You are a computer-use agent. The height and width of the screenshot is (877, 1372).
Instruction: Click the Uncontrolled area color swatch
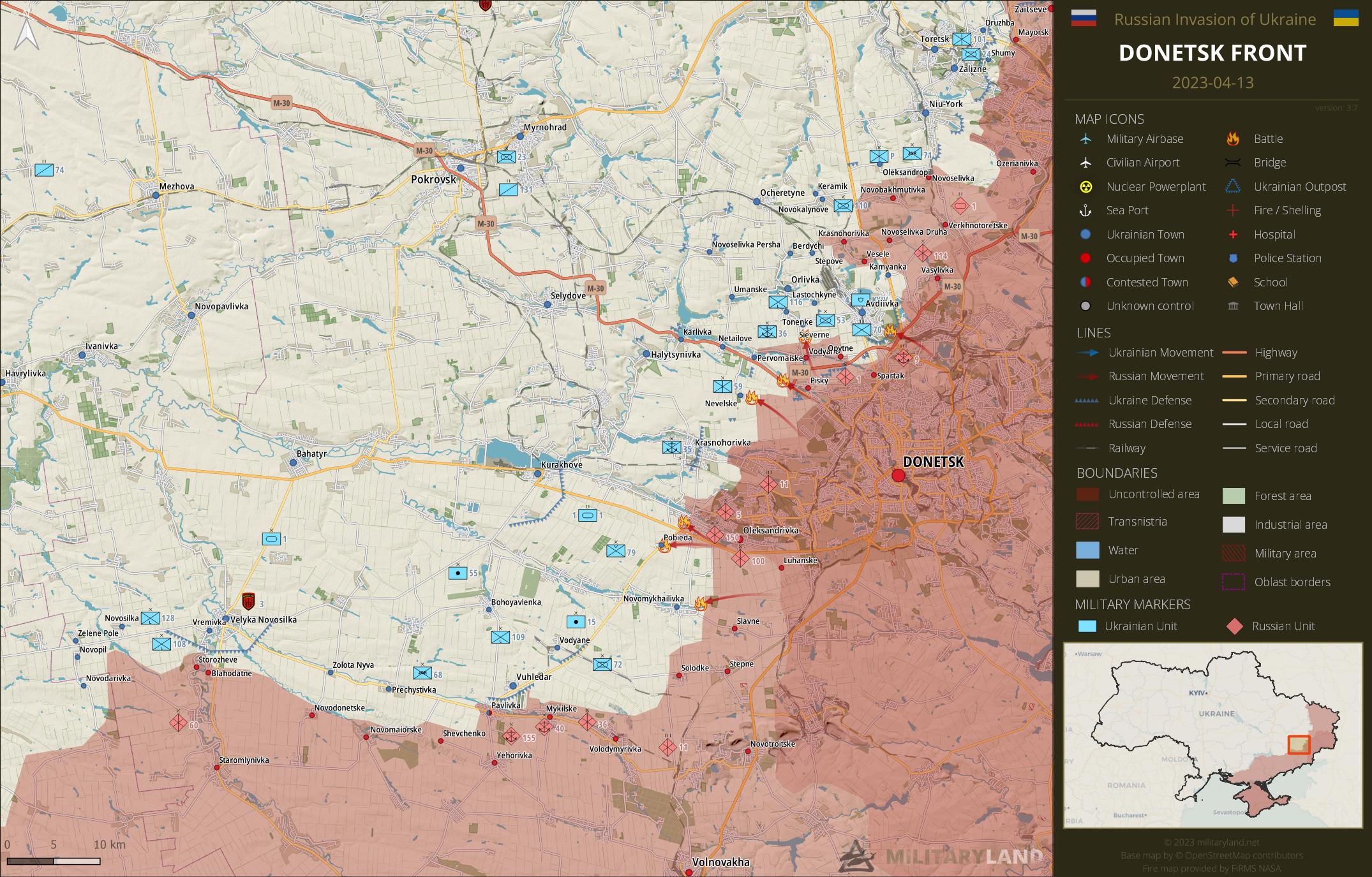[x=1087, y=494]
